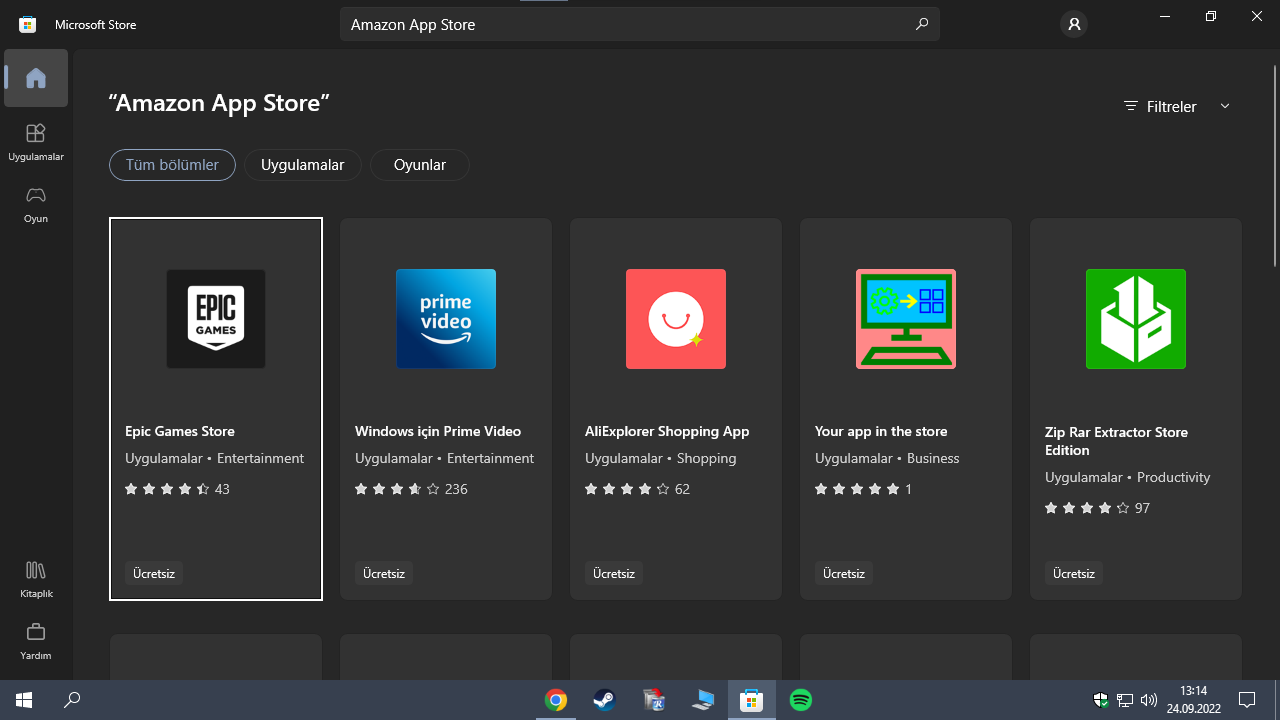Click the Microsoft Store logo in the title bar
Image resolution: width=1280 pixels, height=720 pixels.
pos(28,24)
